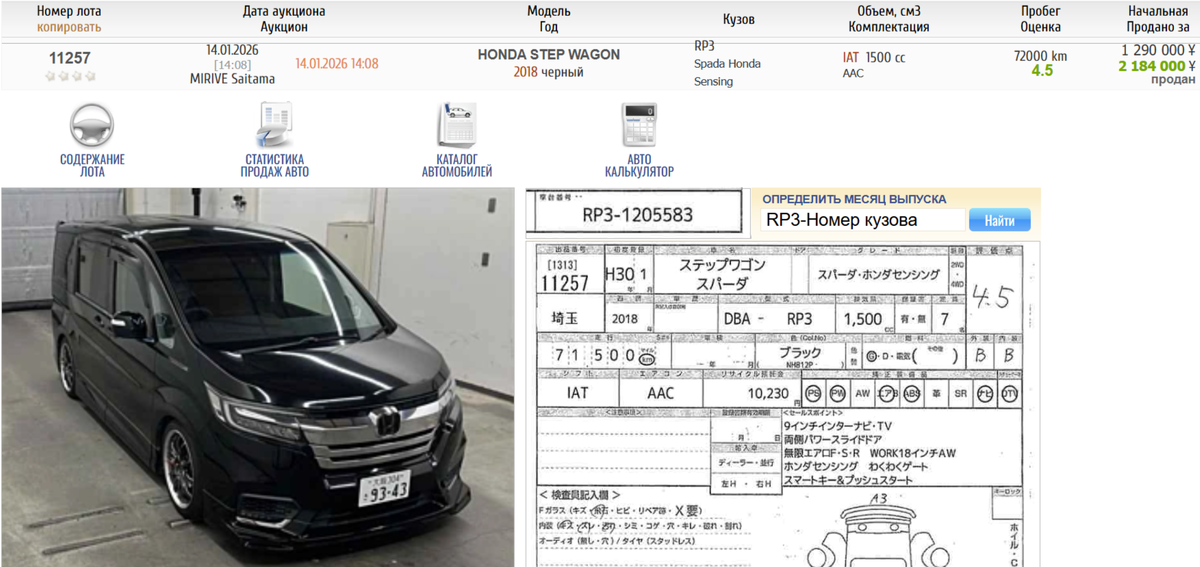Click the rating stars under lot 11257
Viewport: 1200px width, 567px height.
(x=70, y=76)
